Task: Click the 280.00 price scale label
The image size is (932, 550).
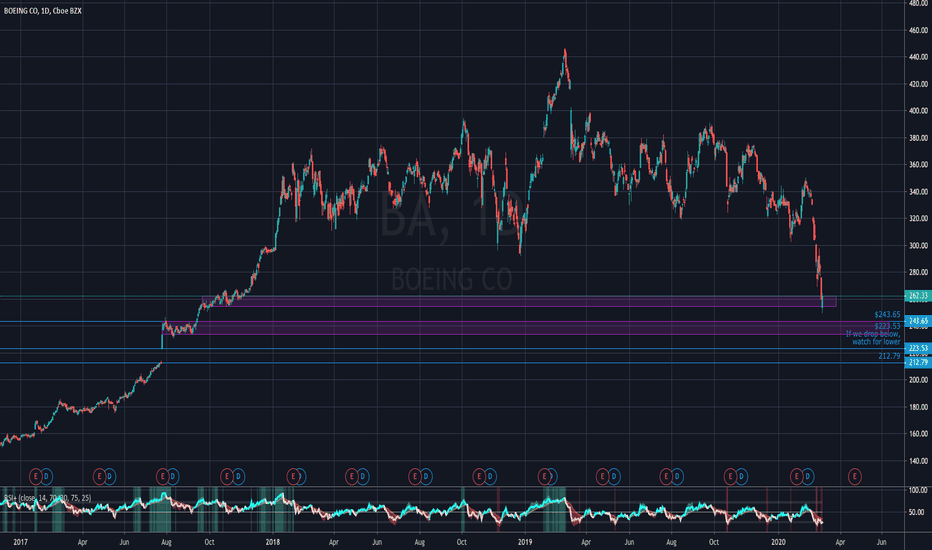Action: [918, 272]
